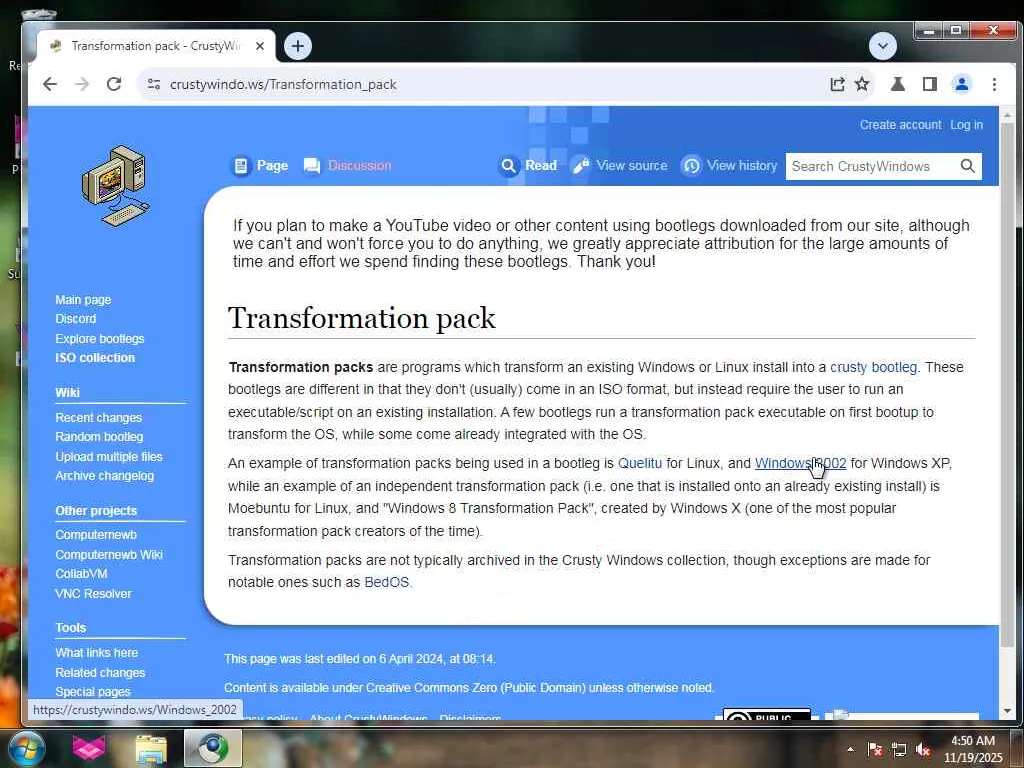The height and width of the screenshot is (768, 1024).
Task: Open VNC Resolver link
Action: (x=93, y=594)
